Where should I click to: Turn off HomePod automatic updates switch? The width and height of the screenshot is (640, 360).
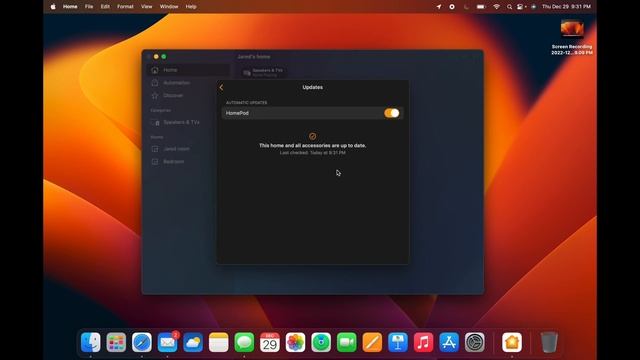391,113
